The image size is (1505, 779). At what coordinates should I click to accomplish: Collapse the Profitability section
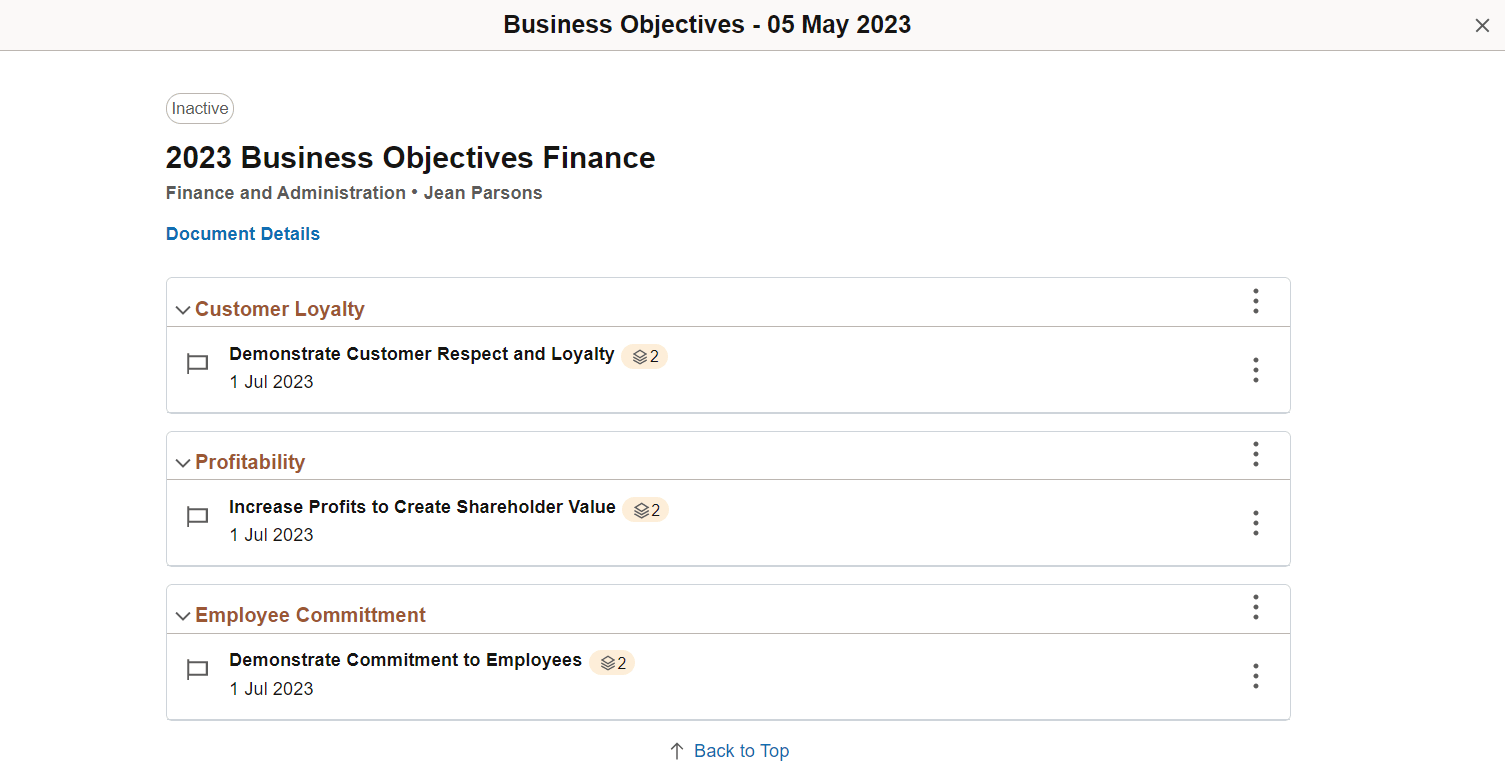tap(182, 463)
